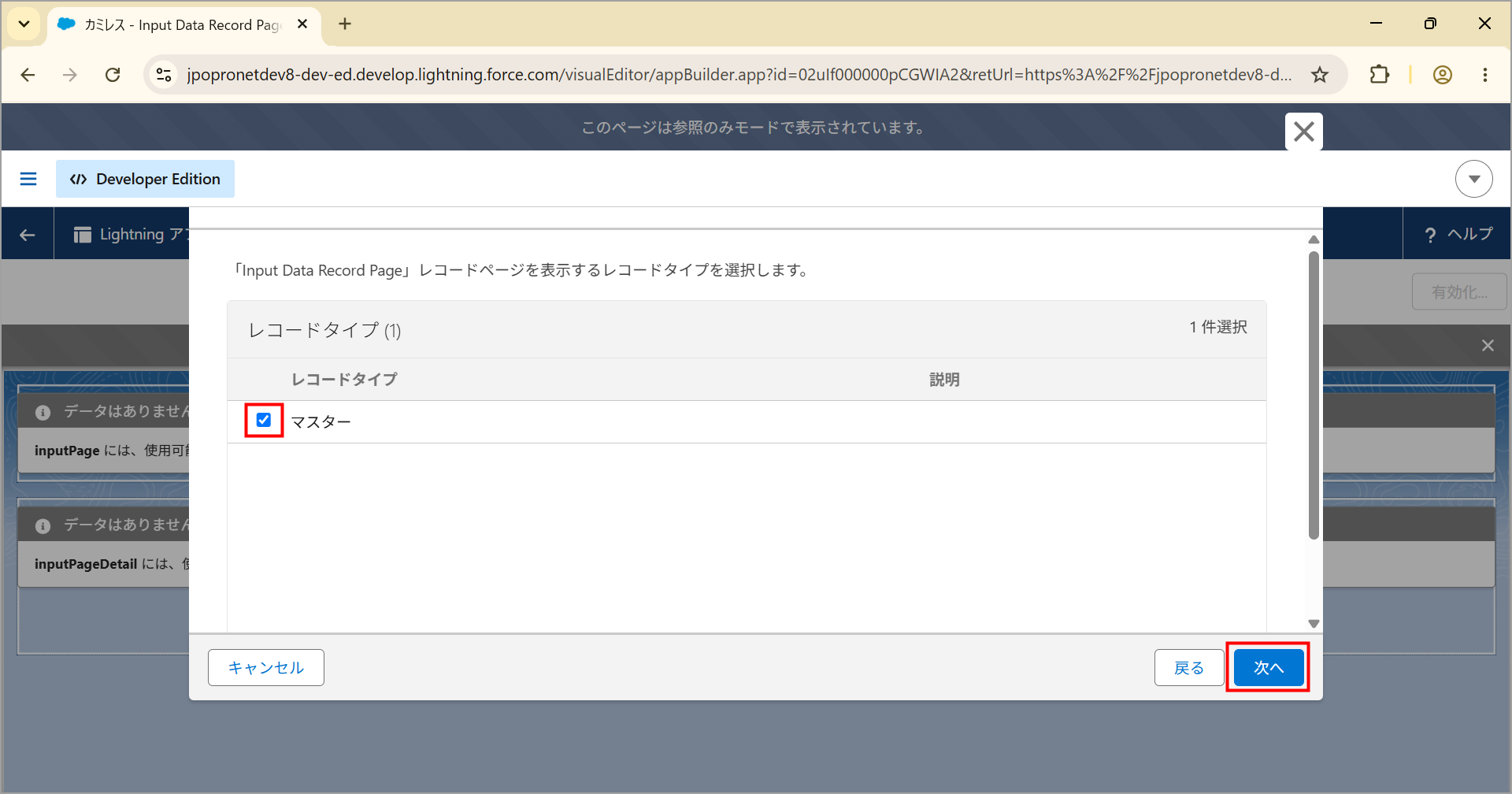Image resolution: width=1512 pixels, height=794 pixels.
Task: Click the レコードタイプ (1) section heading
Action: pyautogui.click(x=324, y=330)
